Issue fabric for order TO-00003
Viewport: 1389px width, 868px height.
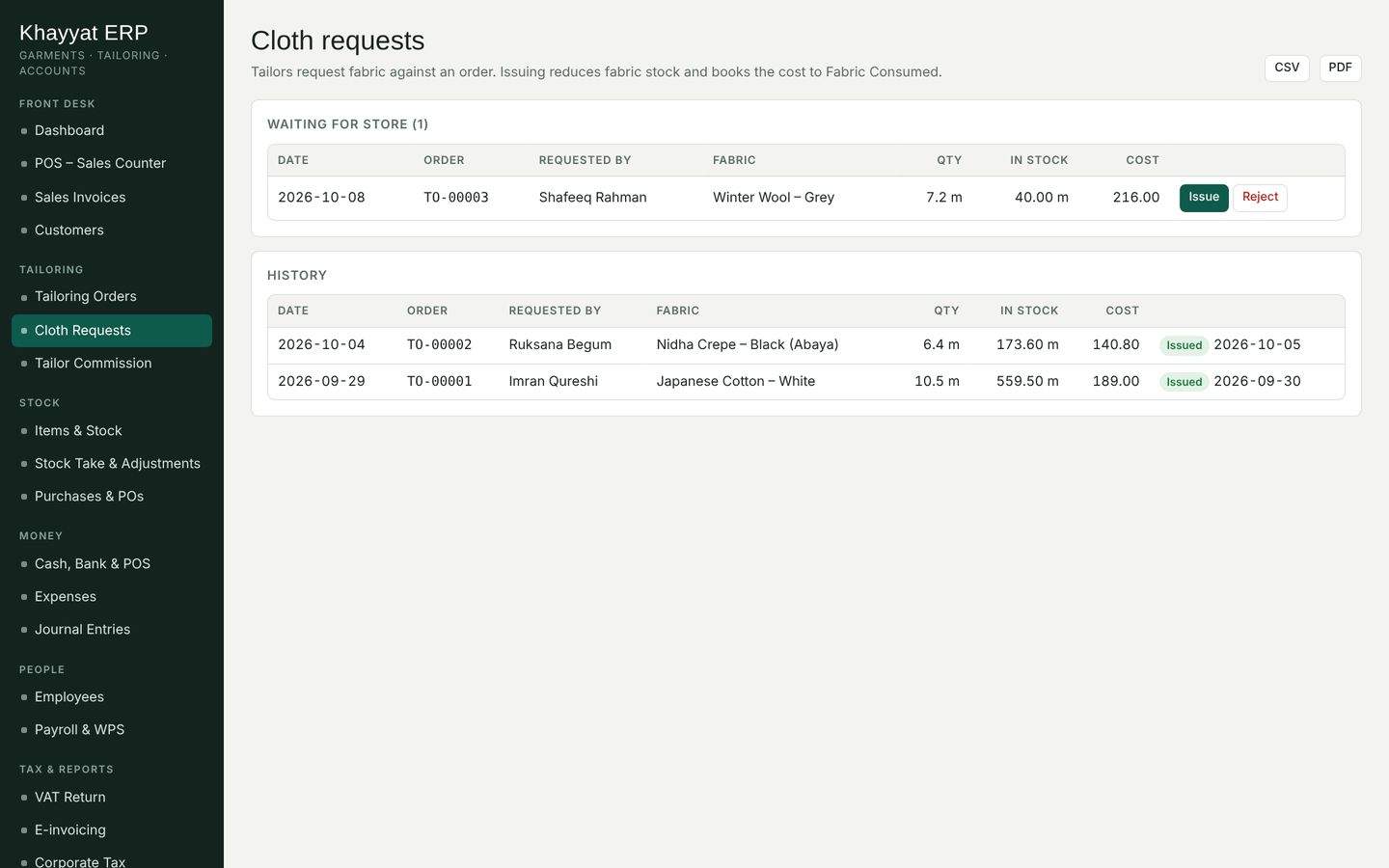click(1204, 198)
